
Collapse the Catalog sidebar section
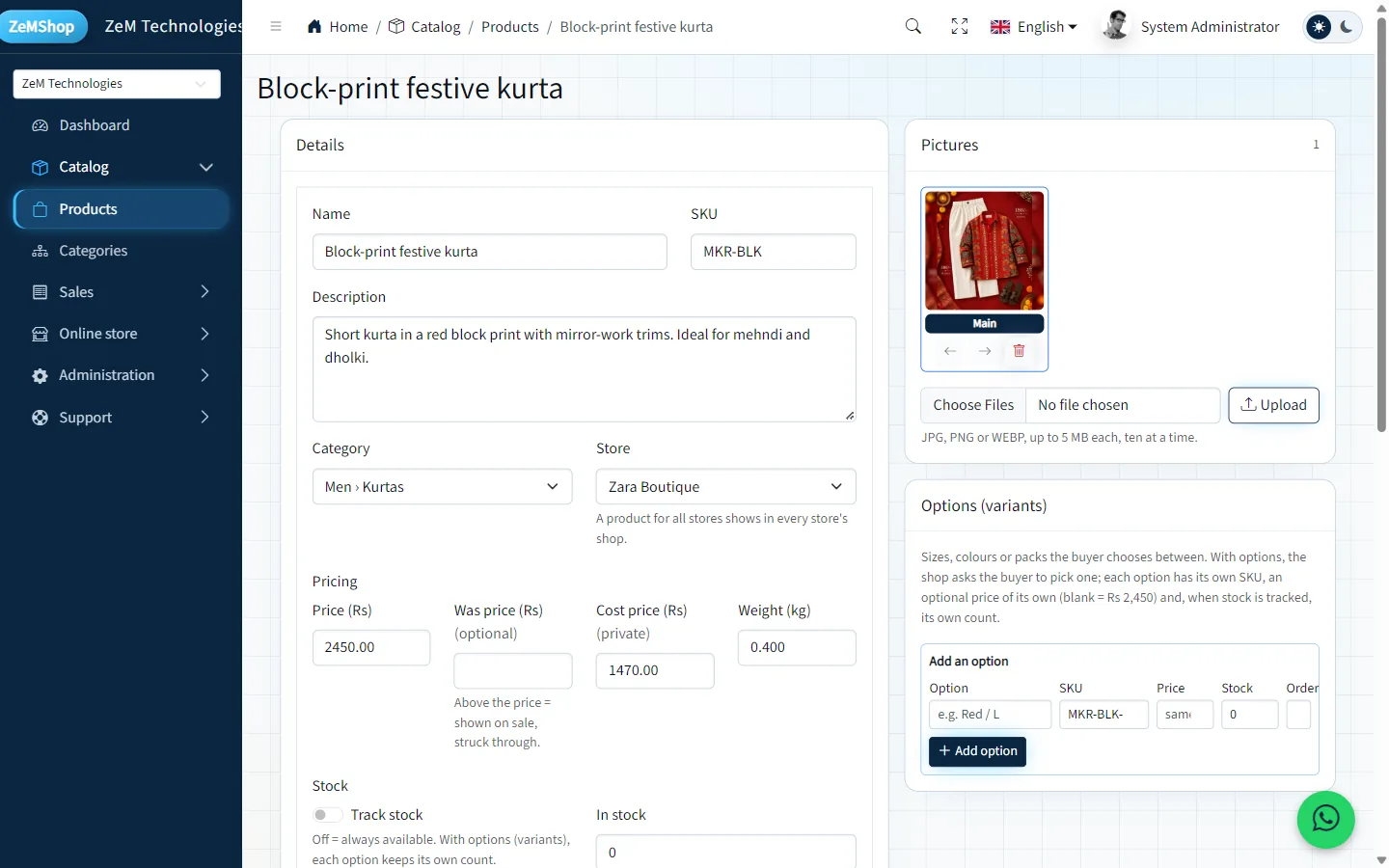(x=122, y=167)
